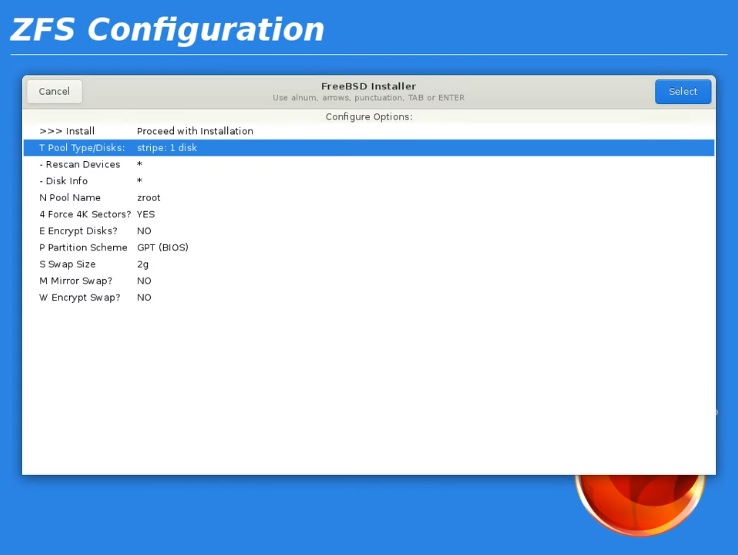
Task: Toggle the Encrypt Swap option
Action: [80, 298]
